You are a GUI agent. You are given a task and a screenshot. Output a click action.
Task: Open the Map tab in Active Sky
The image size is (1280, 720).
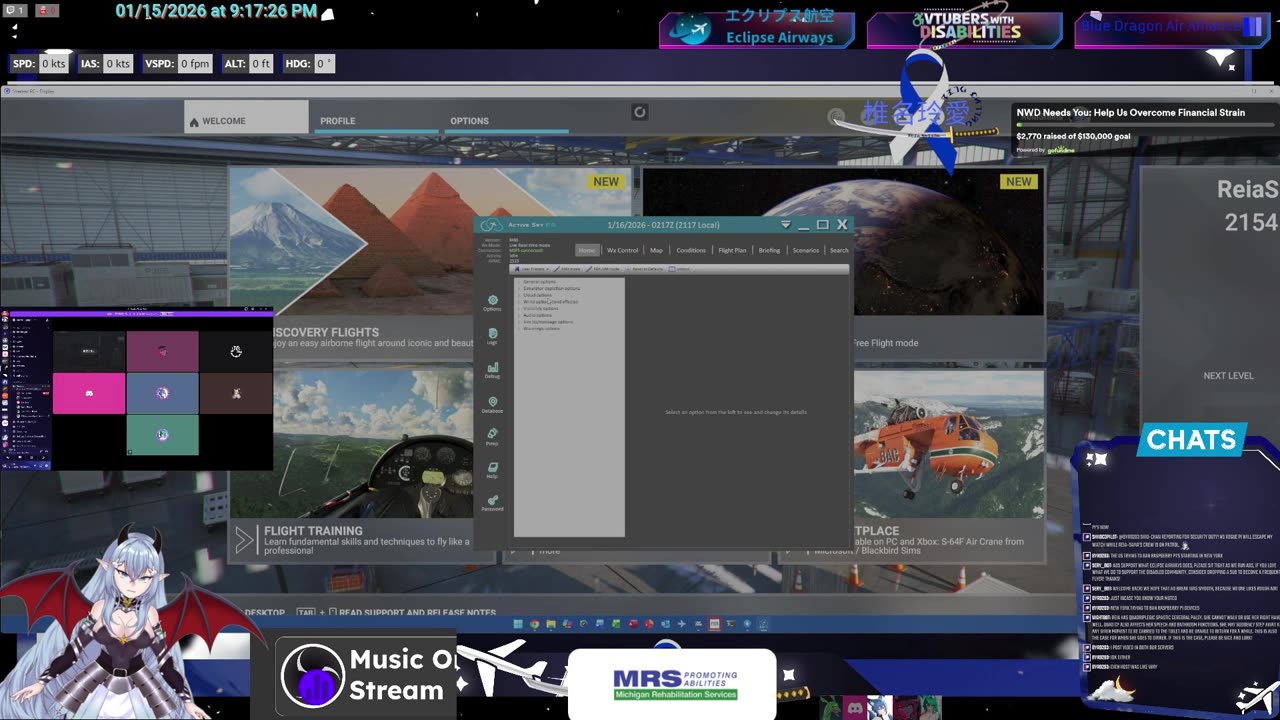tap(656, 250)
